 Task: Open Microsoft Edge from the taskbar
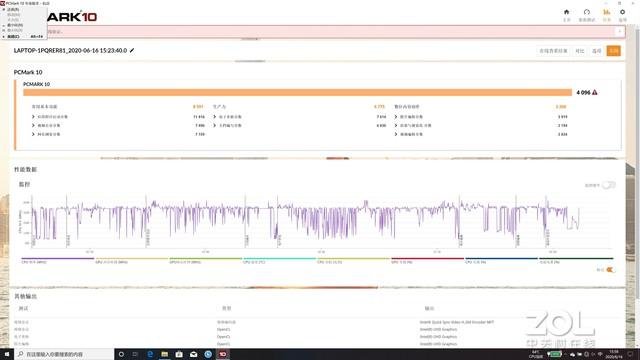pos(150,354)
